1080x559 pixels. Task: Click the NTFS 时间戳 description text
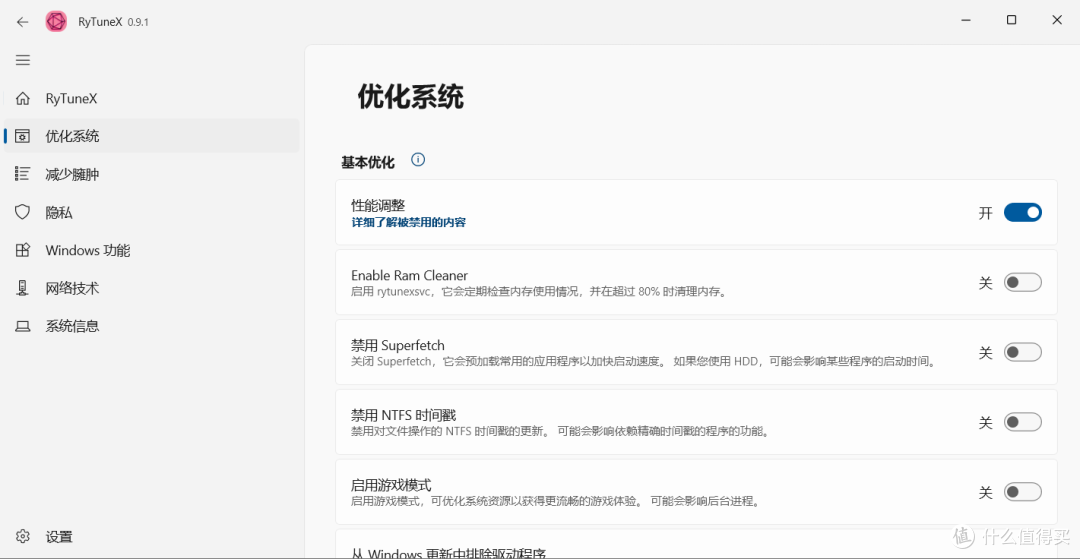(559, 432)
